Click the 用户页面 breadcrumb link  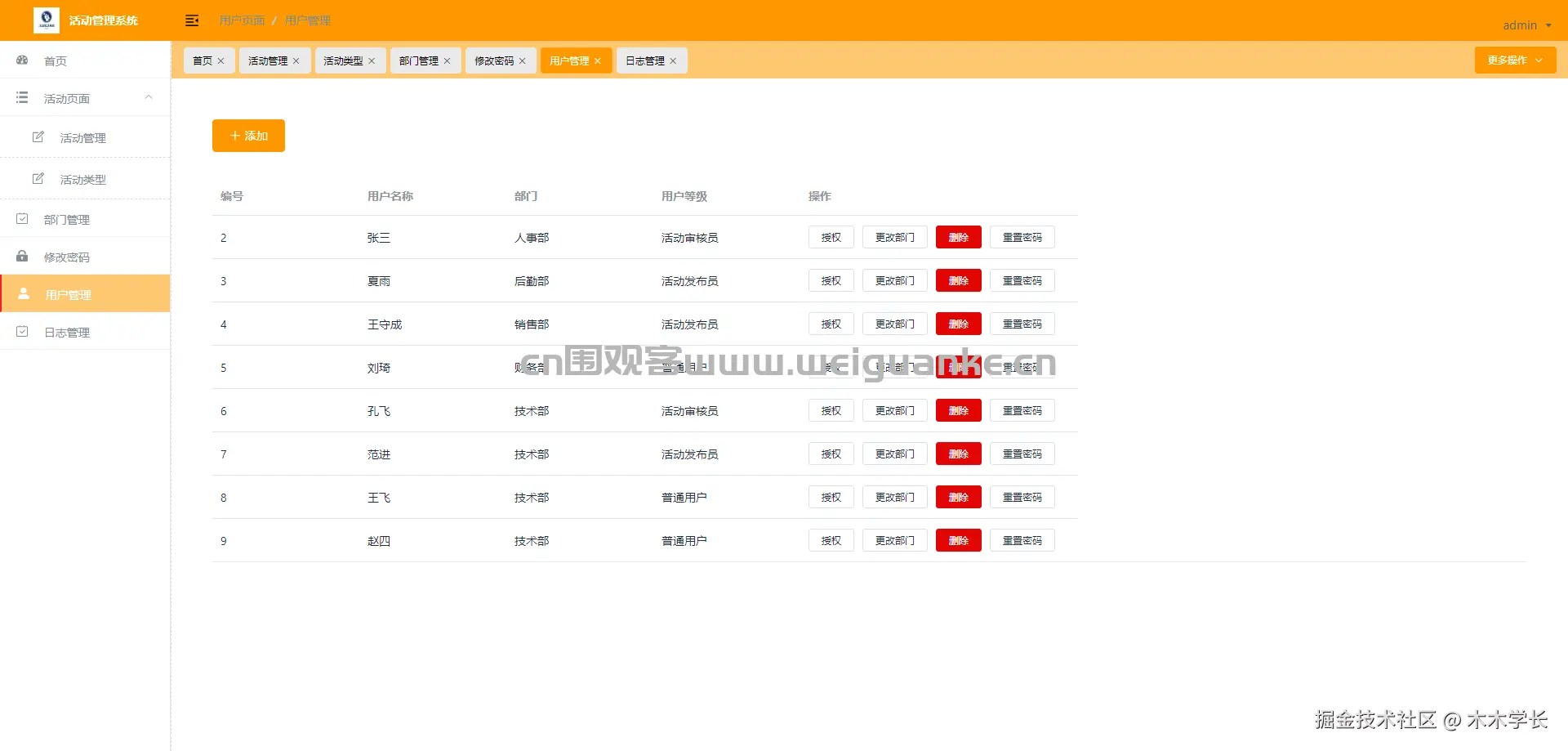242,20
